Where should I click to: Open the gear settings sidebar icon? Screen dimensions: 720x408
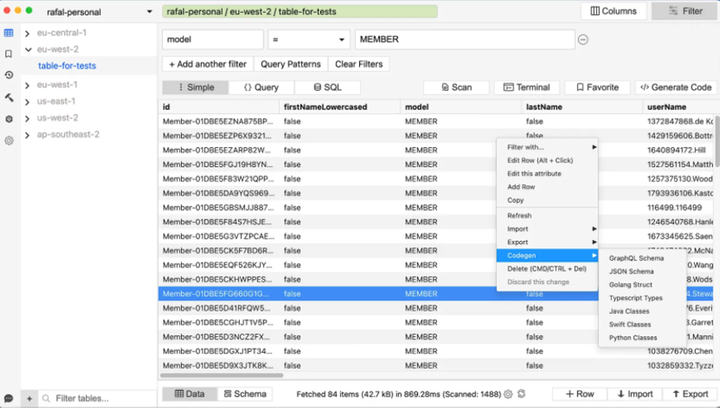click(9, 140)
